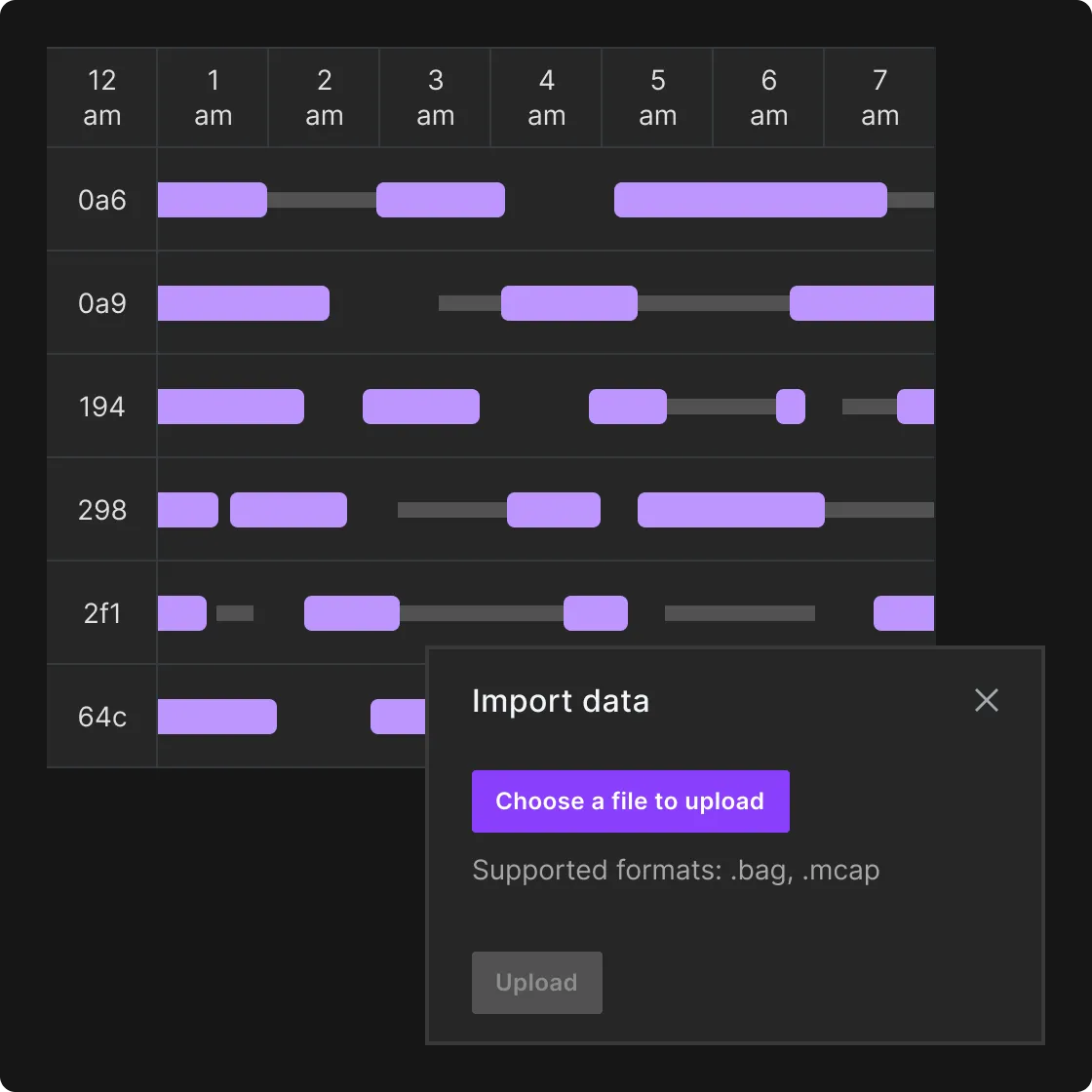
Task: Click the Choose a file to upload button
Action: point(630,800)
